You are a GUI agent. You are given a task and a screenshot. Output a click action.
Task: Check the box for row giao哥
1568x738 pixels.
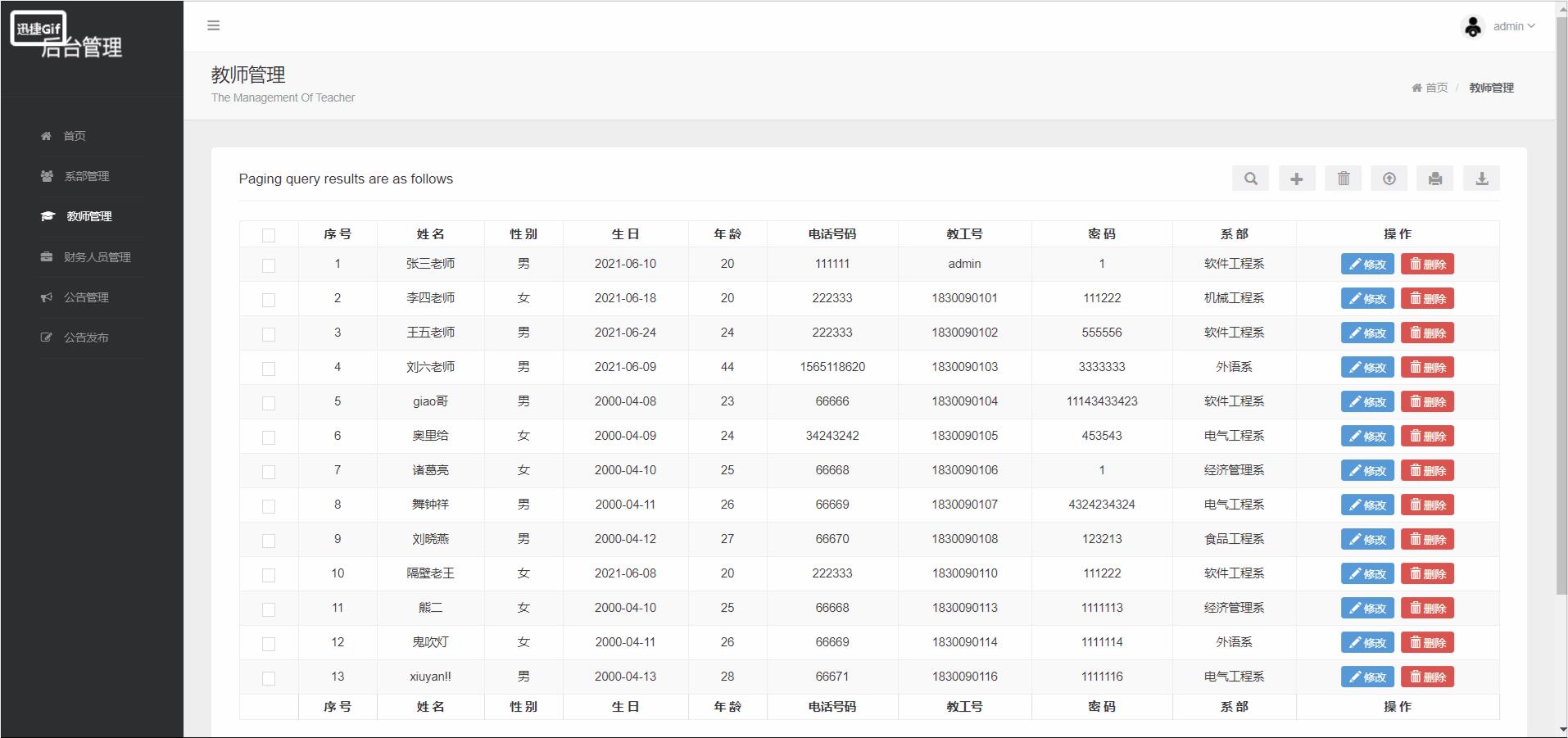point(269,403)
